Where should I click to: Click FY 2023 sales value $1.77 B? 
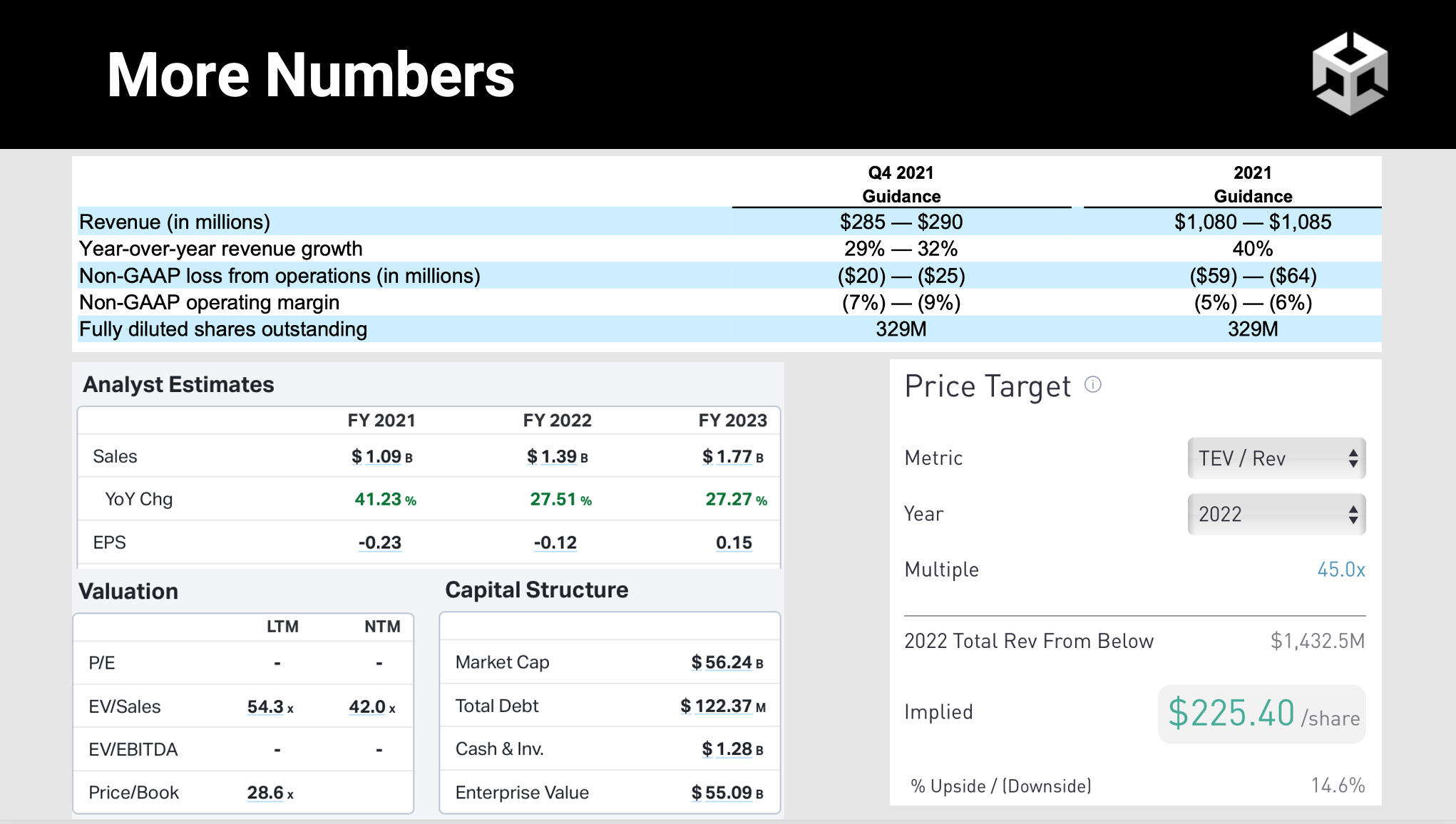coord(733,457)
